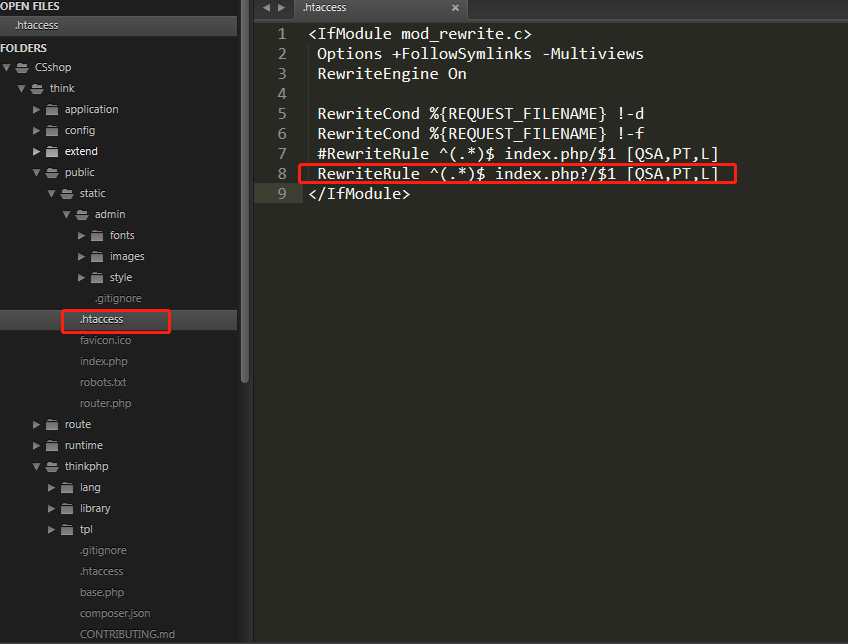848x644 pixels.
Task: Click line number 8 in the gutter
Action: click(282, 174)
